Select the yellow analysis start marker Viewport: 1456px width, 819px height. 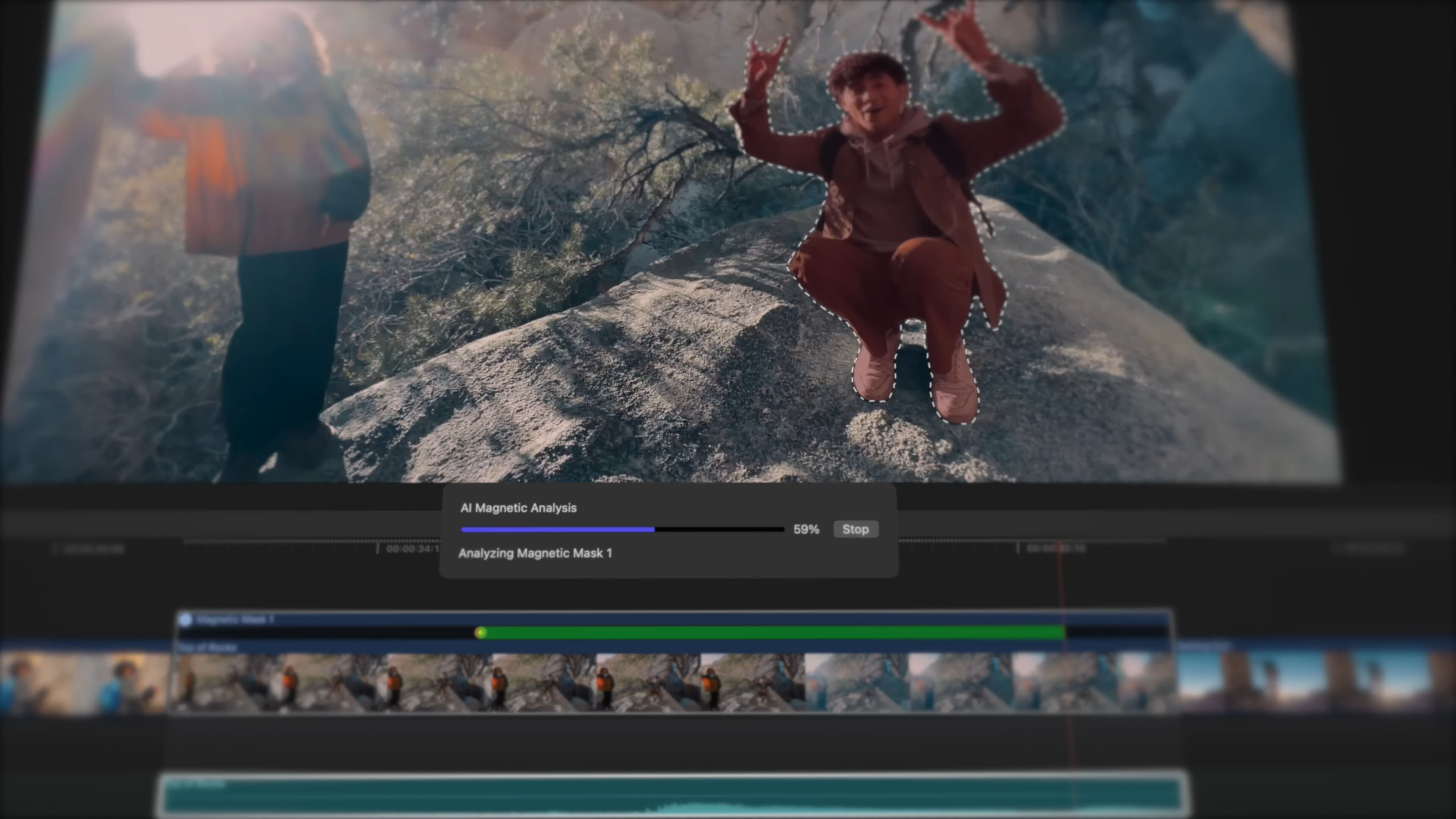click(x=480, y=632)
